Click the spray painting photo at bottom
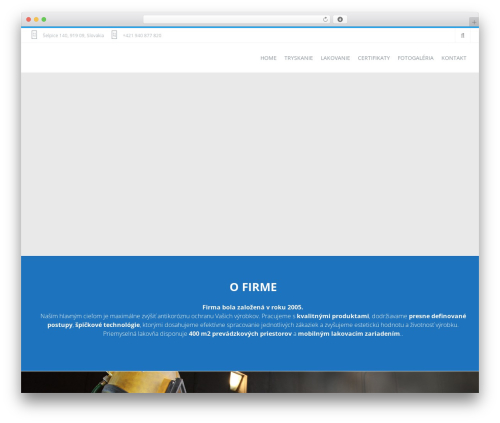 coord(250,382)
